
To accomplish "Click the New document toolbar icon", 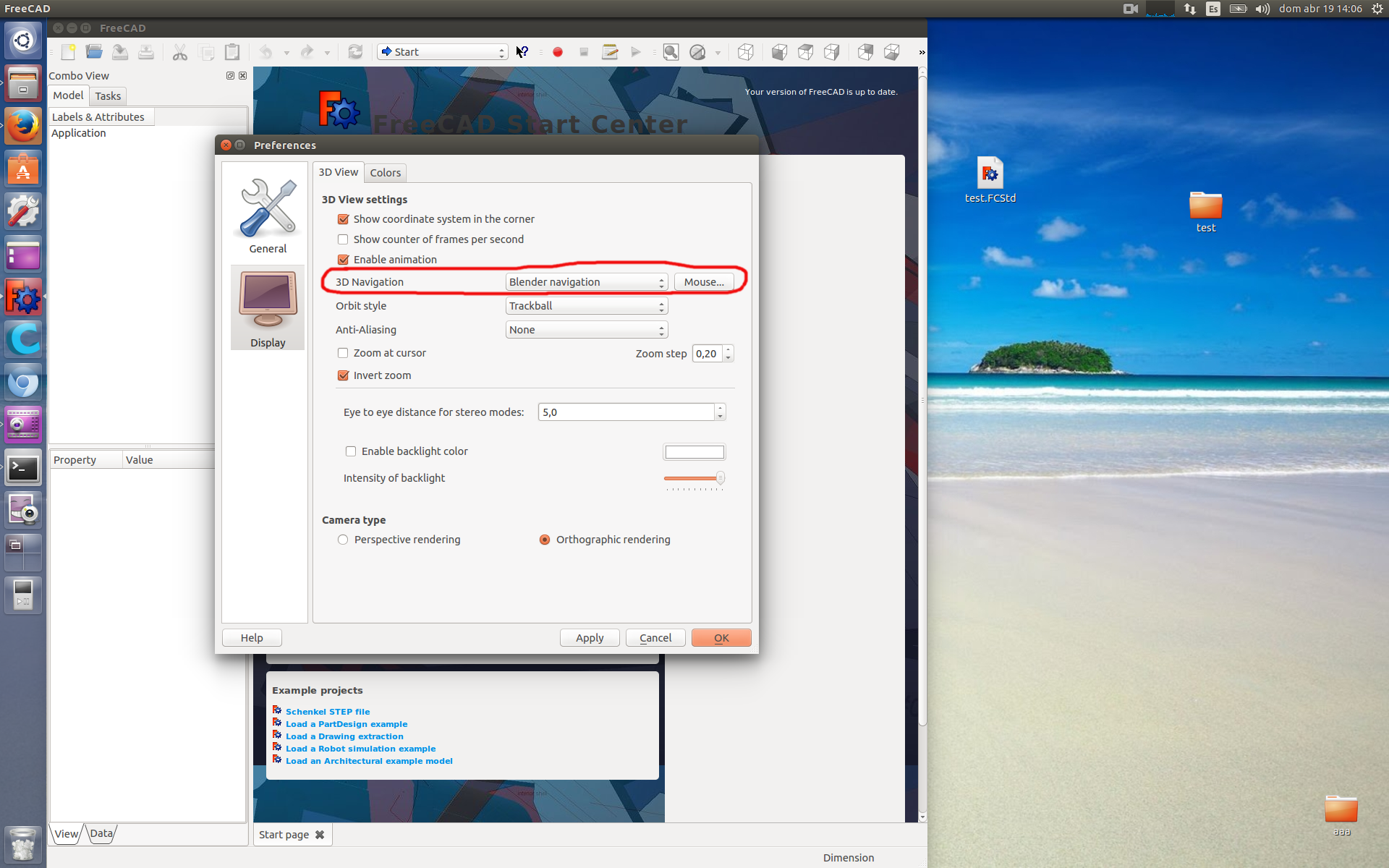I will tap(69, 52).
